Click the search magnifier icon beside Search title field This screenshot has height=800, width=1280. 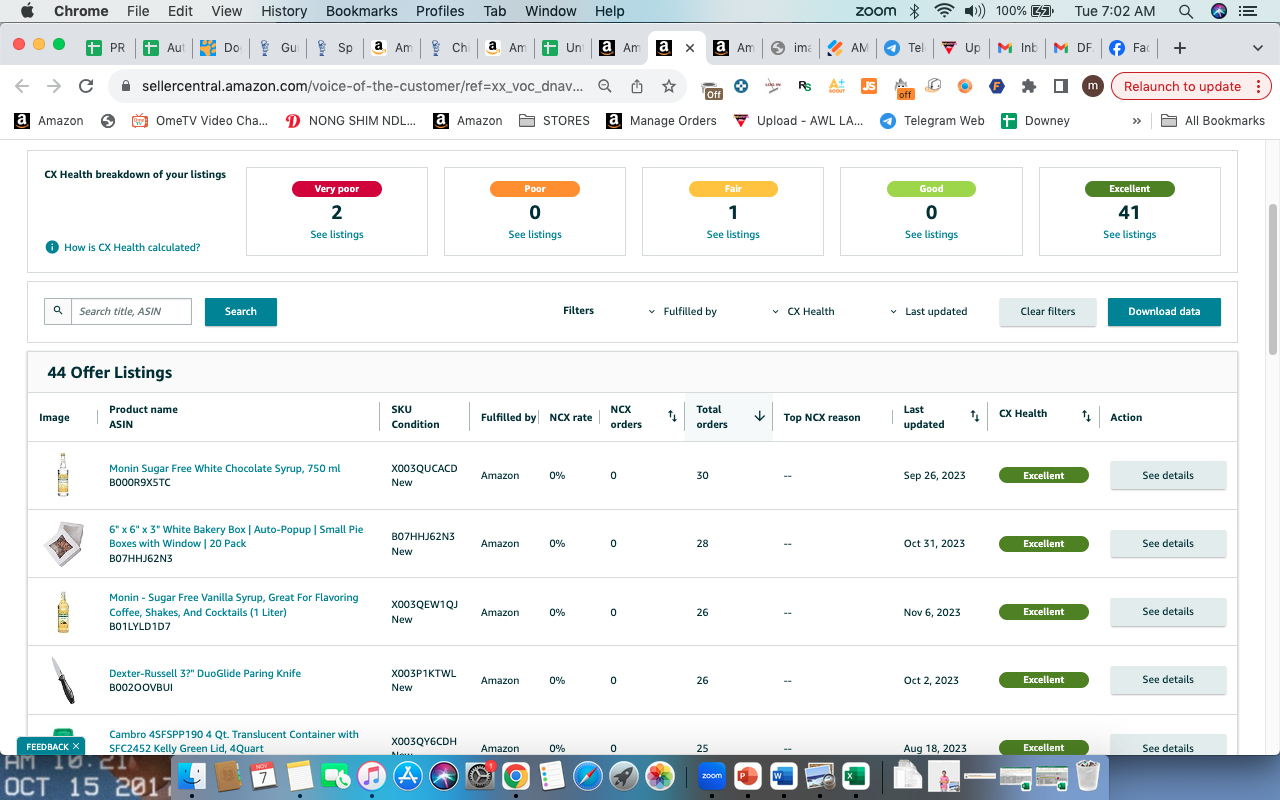(x=58, y=311)
